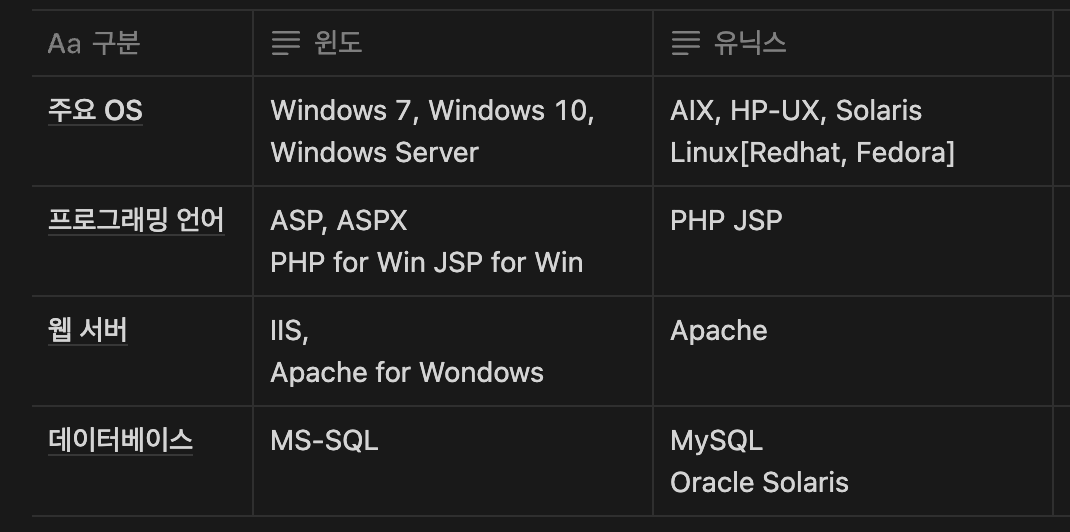Screen dimensions: 1070x532
Task: Open the 윈도 column header menu
Action: click(452, 43)
